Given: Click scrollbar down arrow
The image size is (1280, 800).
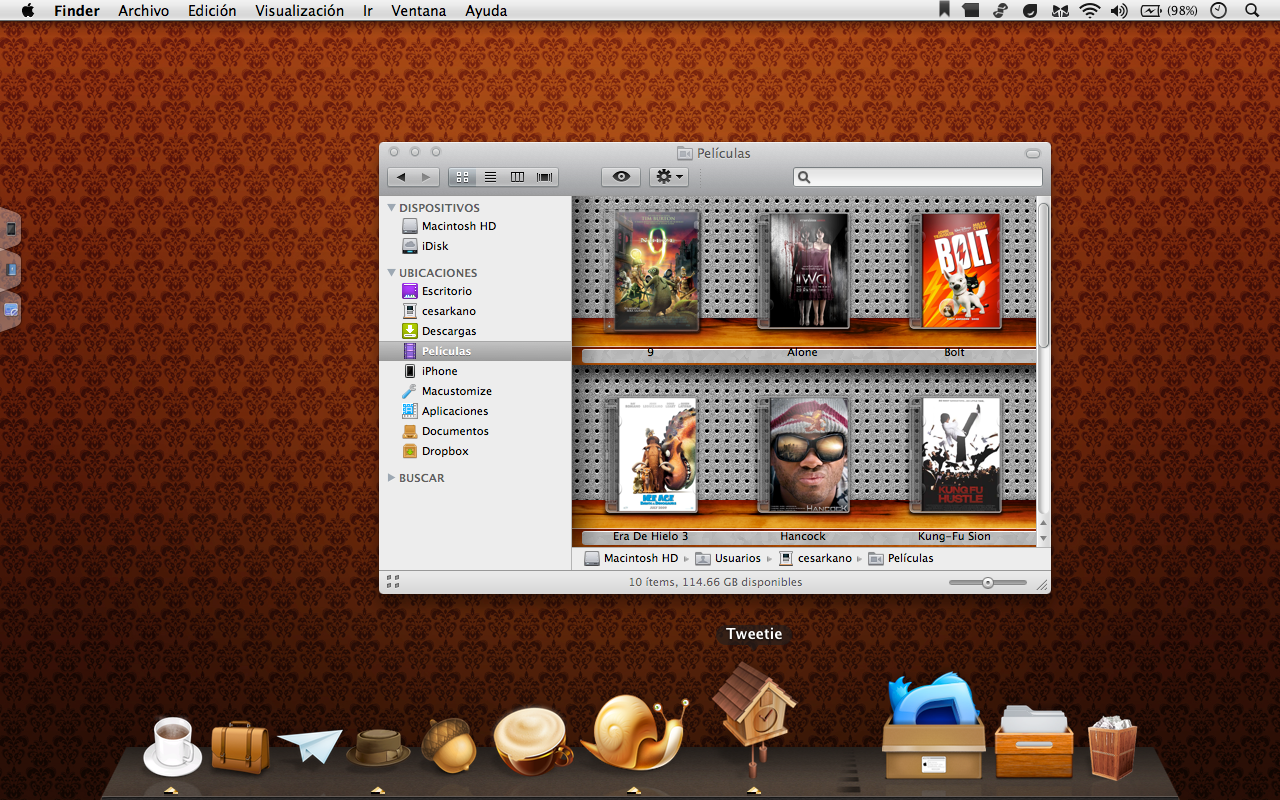Looking at the screenshot, I should coord(1043,538).
